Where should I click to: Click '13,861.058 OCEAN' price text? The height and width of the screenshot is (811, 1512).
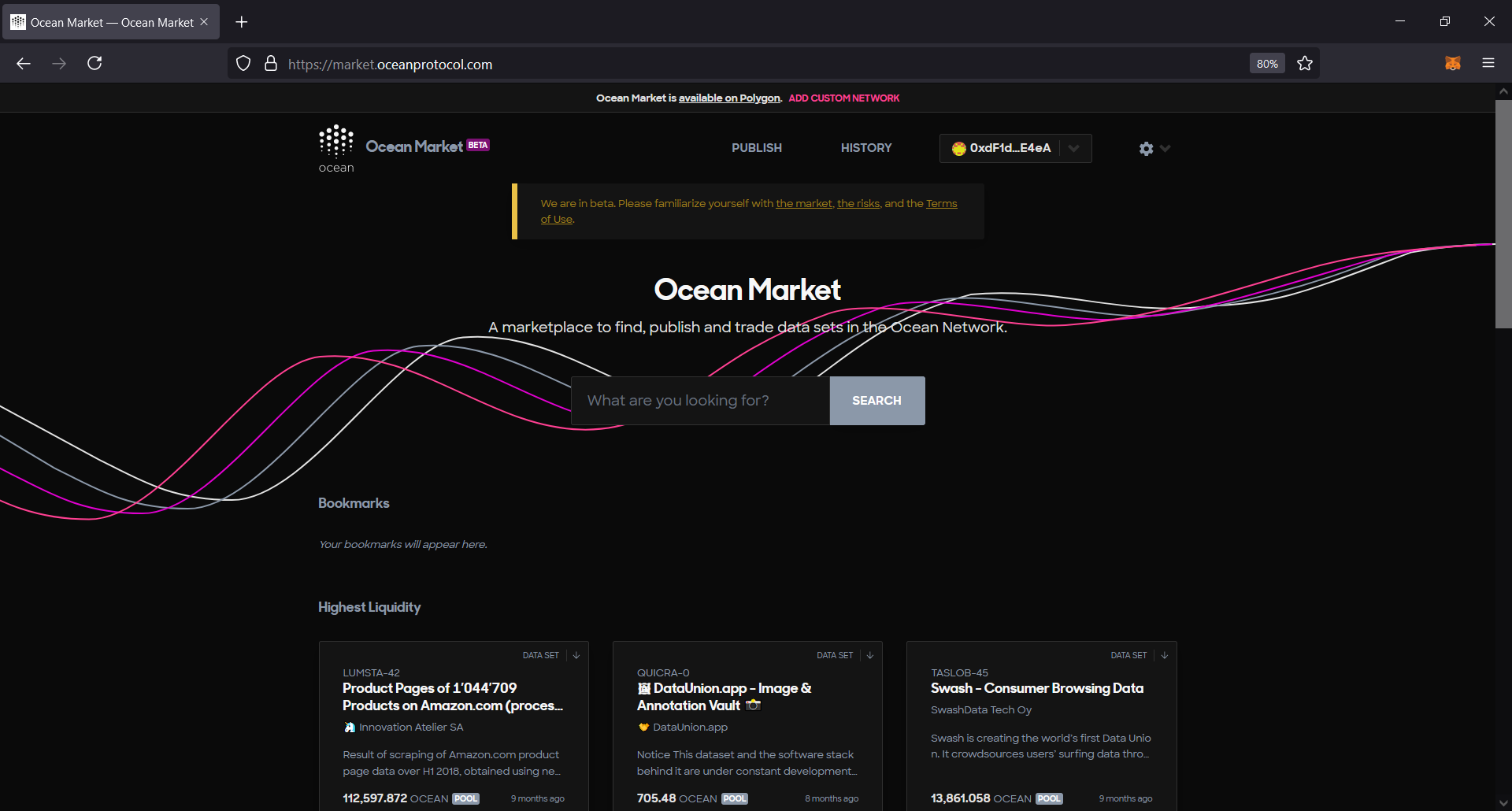tap(981, 798)
